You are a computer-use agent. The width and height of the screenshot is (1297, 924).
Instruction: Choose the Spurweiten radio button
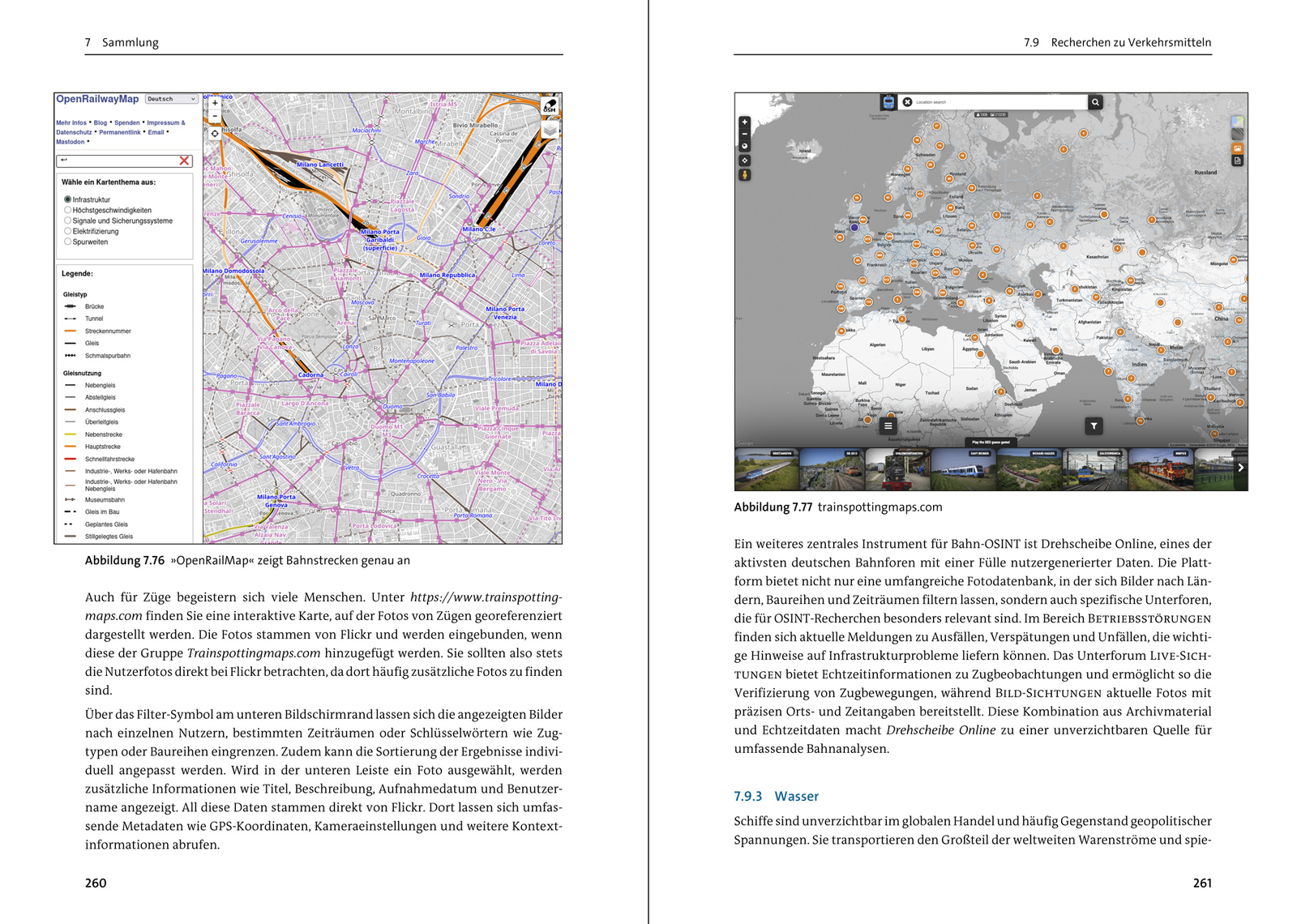point(68,242)
